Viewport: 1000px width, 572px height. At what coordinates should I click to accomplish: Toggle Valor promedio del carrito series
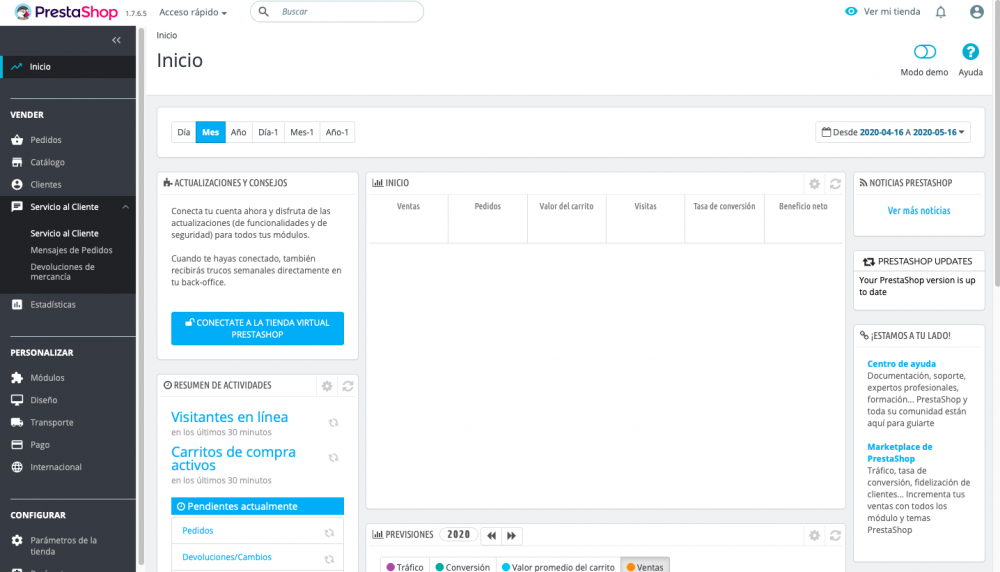[x=558, y=567]
